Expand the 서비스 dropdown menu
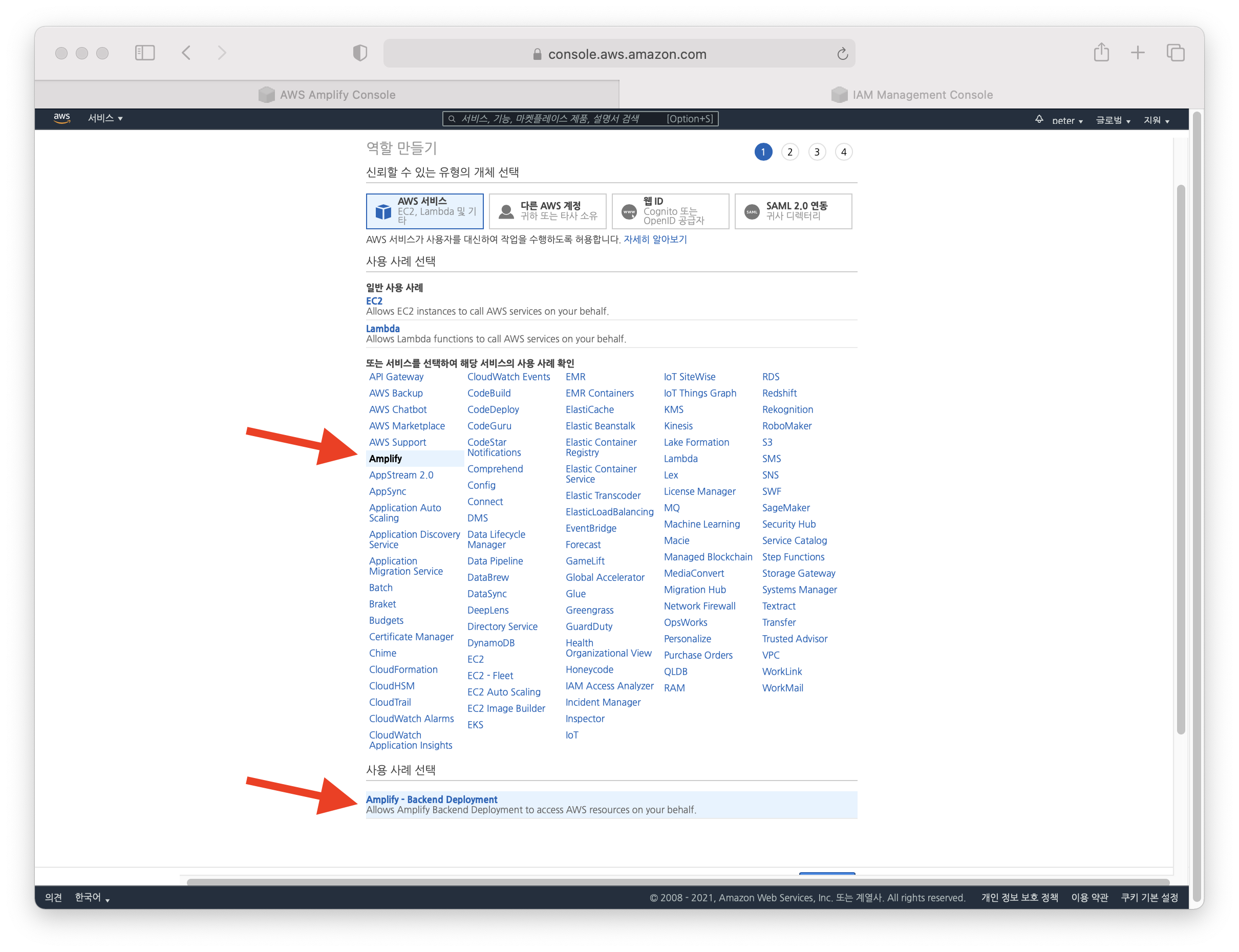The width and height of the screenshot is (1239, 952). 105,118
